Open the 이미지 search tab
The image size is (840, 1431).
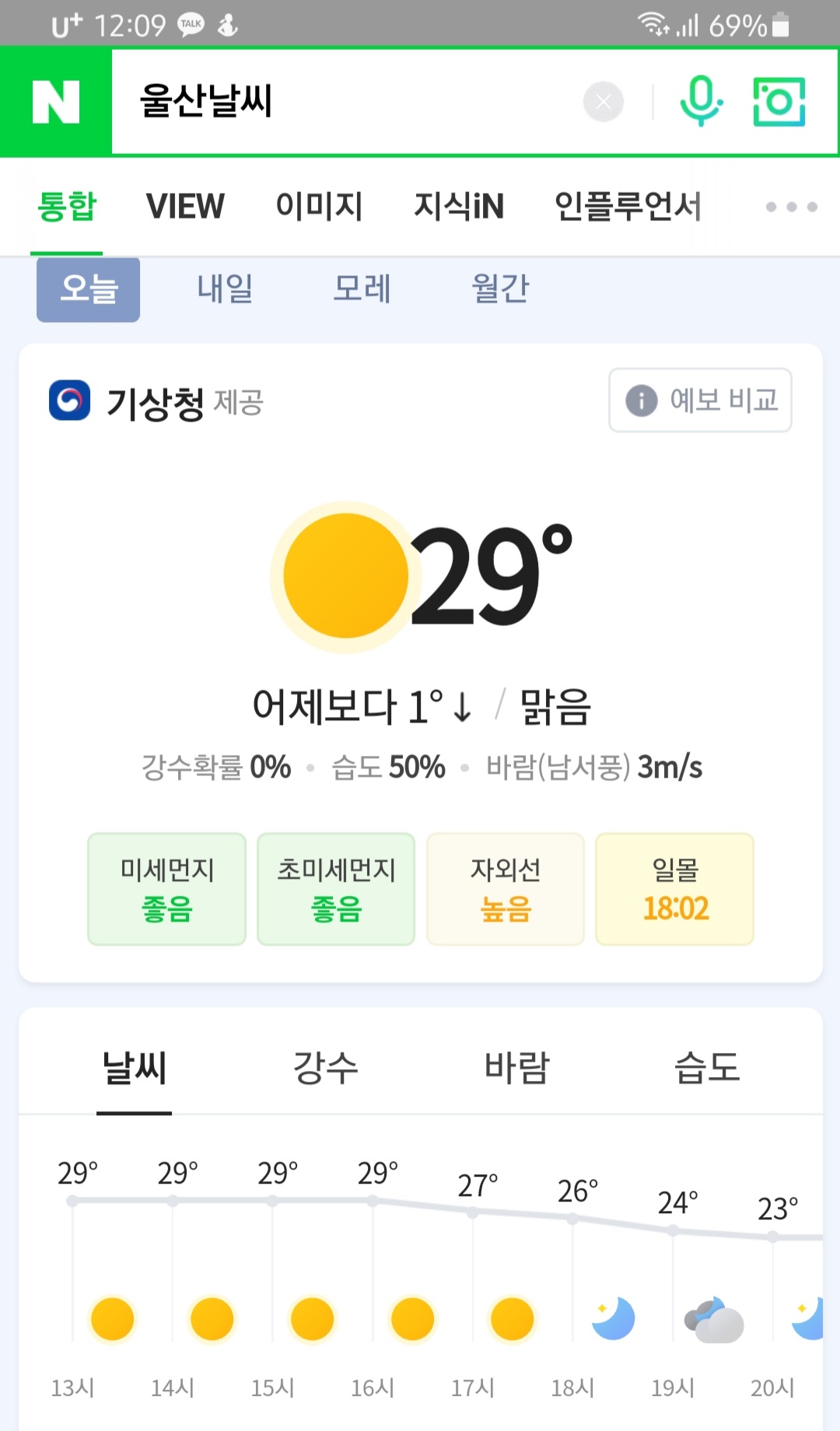pos(319,207)
